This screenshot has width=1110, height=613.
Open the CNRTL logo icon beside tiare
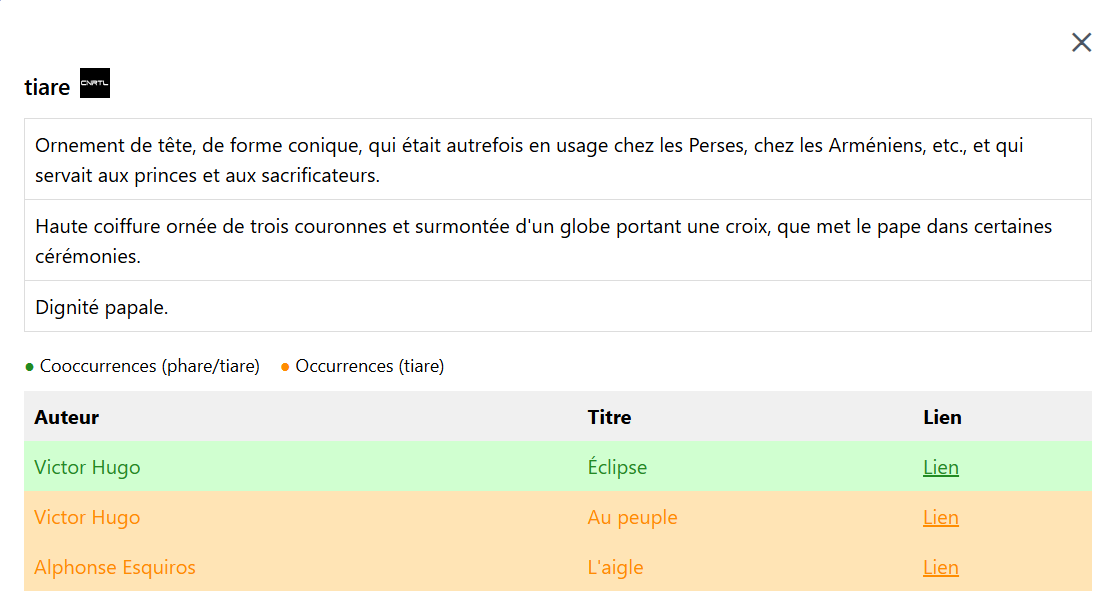pyautogui.click(x=95, y=84)
